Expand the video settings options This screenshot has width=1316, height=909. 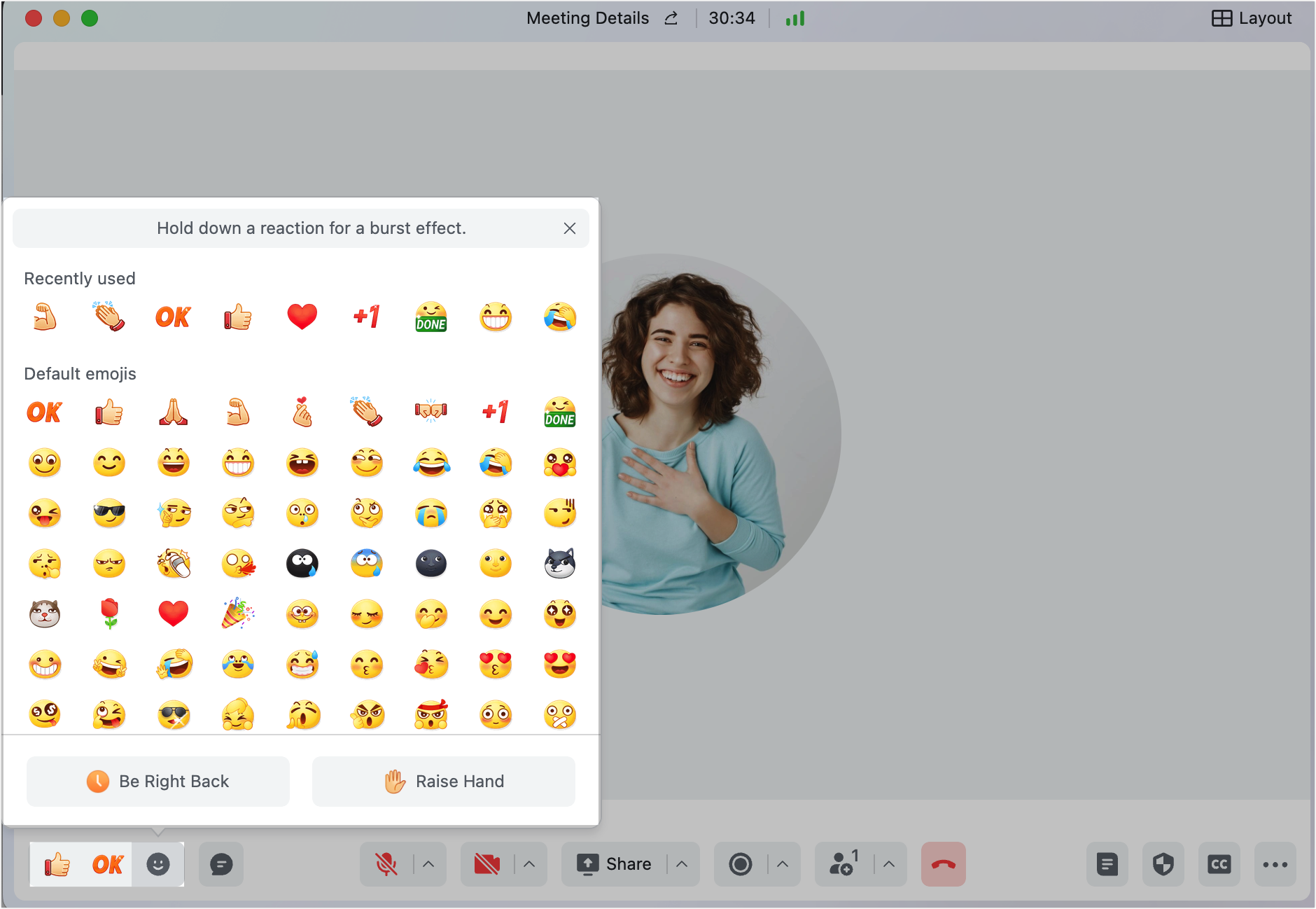530,864
